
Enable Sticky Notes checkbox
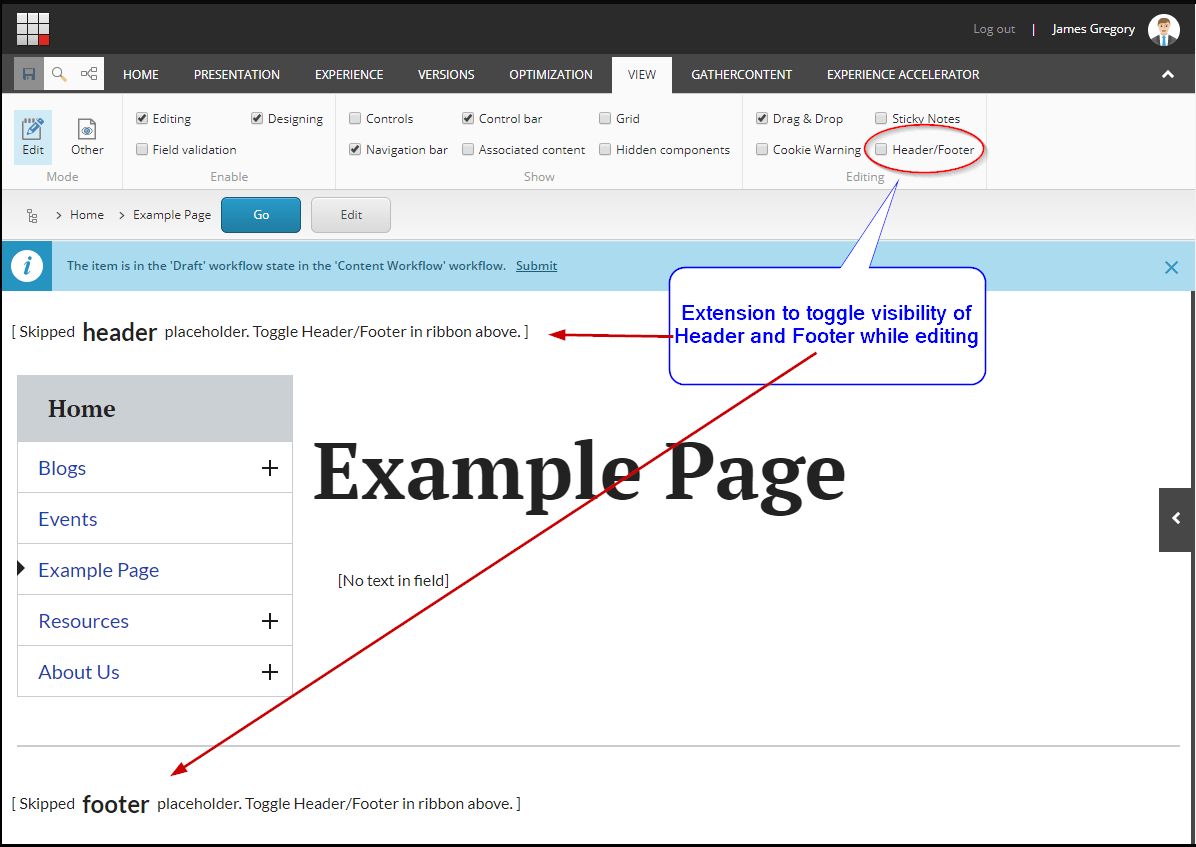point(881,118)
